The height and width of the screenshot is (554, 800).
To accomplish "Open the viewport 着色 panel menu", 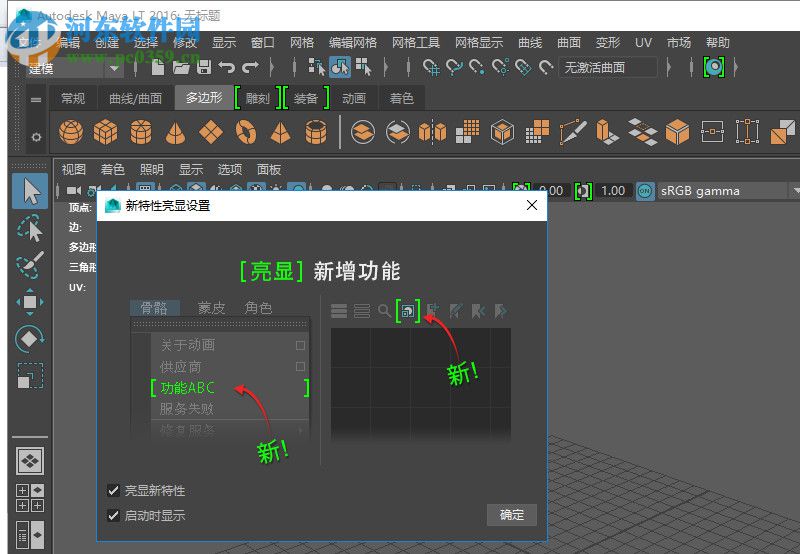I will (x=112, y=169).
